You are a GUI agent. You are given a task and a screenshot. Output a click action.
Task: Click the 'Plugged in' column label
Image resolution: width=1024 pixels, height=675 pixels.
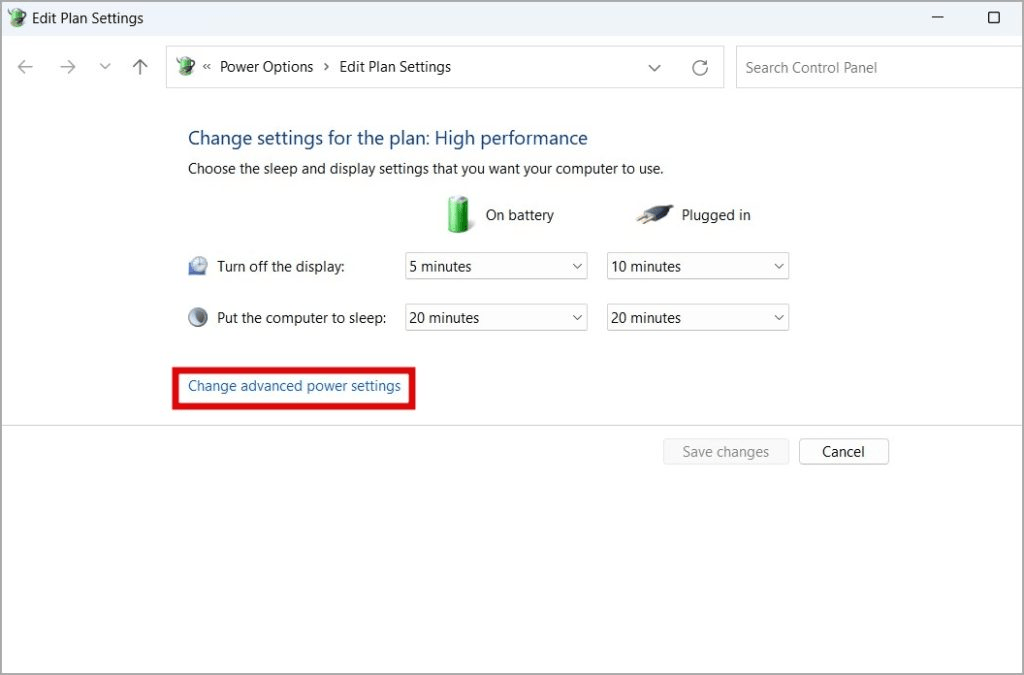(716, 215)
